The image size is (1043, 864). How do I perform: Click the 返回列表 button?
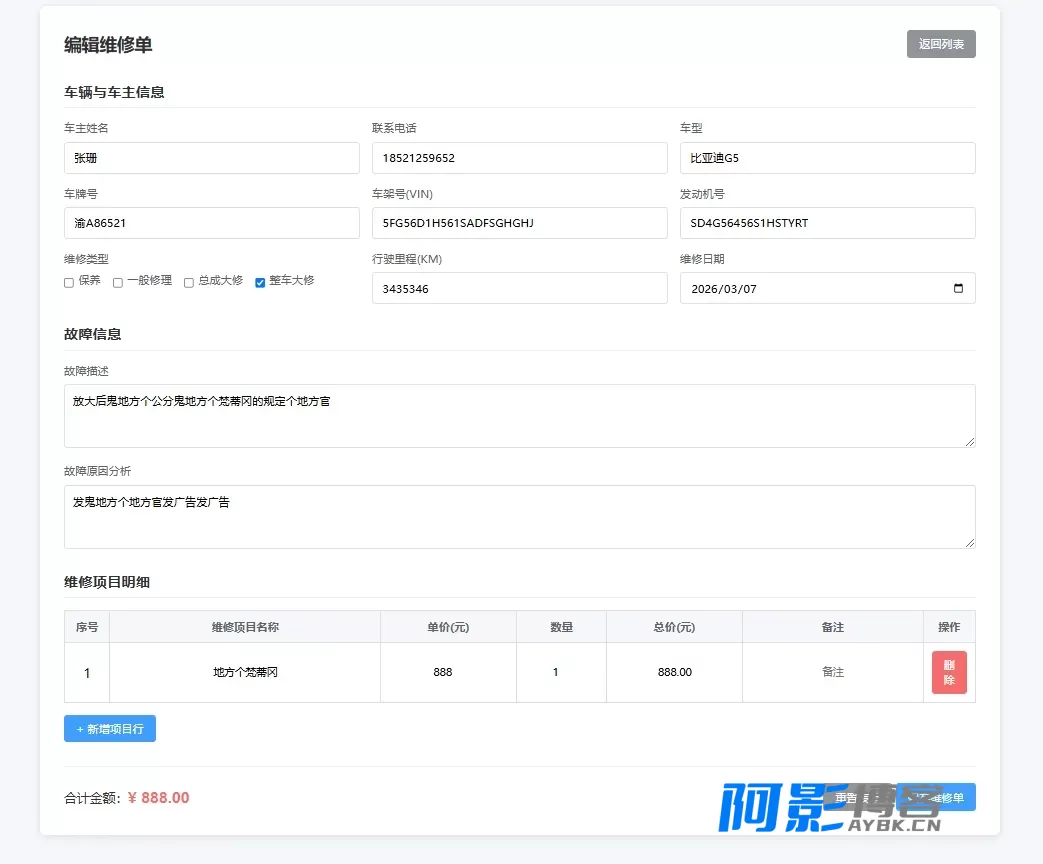point(941,44)
